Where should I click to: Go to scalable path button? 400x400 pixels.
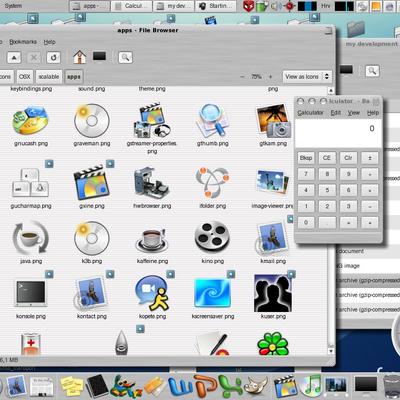[49, 77]
